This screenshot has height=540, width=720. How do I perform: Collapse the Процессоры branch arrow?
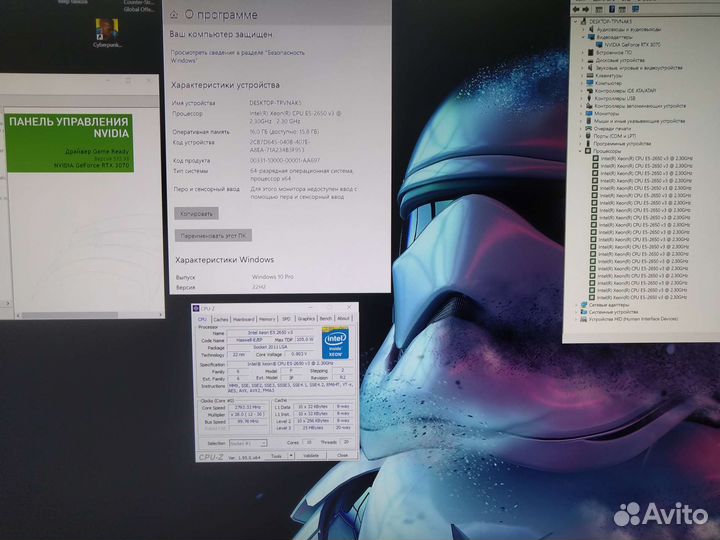(x=580, y=151)
